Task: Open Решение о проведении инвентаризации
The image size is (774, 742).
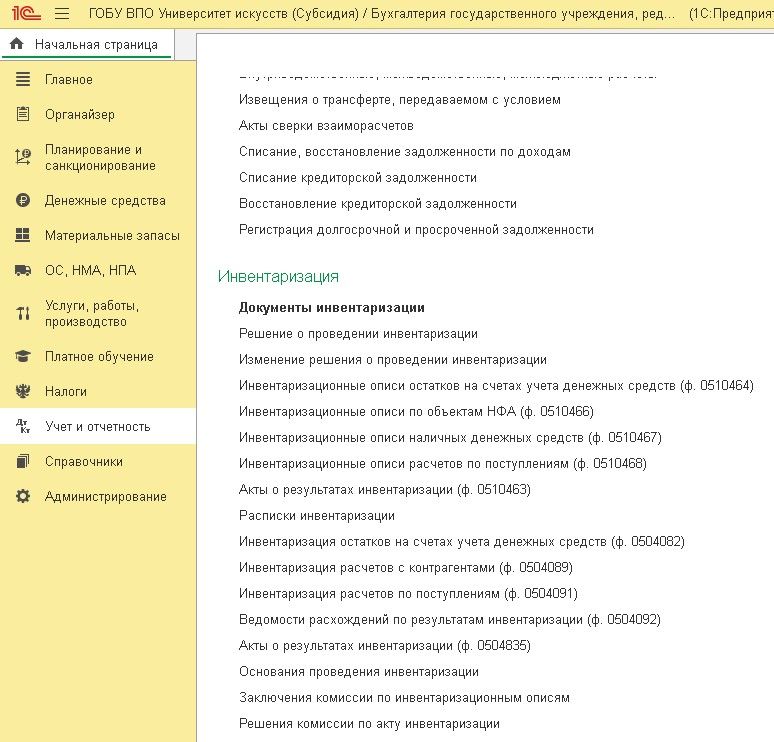Action: pyautogui.click(x=358, y=334)
